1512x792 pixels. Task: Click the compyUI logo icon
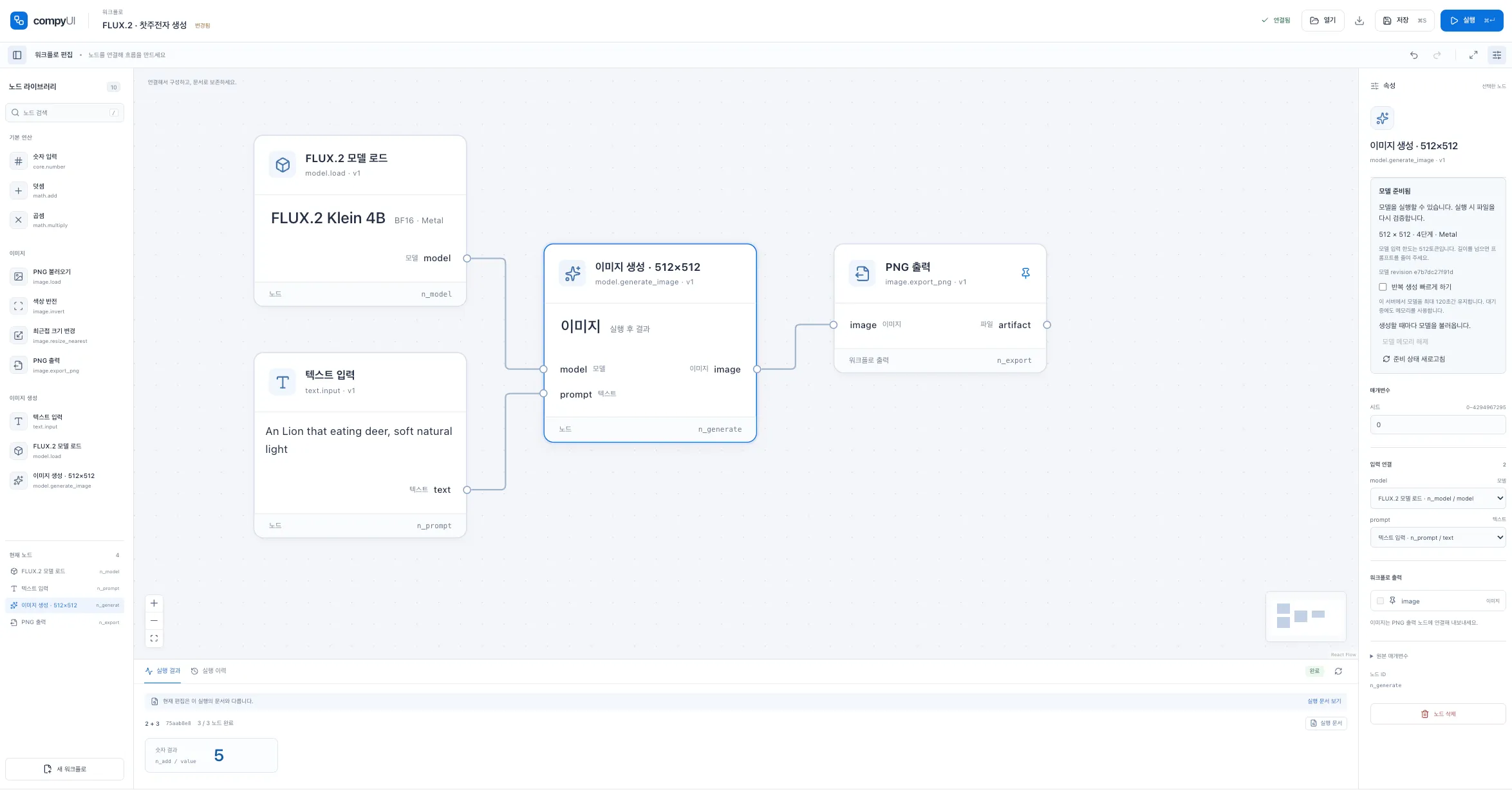pos(19,21)
